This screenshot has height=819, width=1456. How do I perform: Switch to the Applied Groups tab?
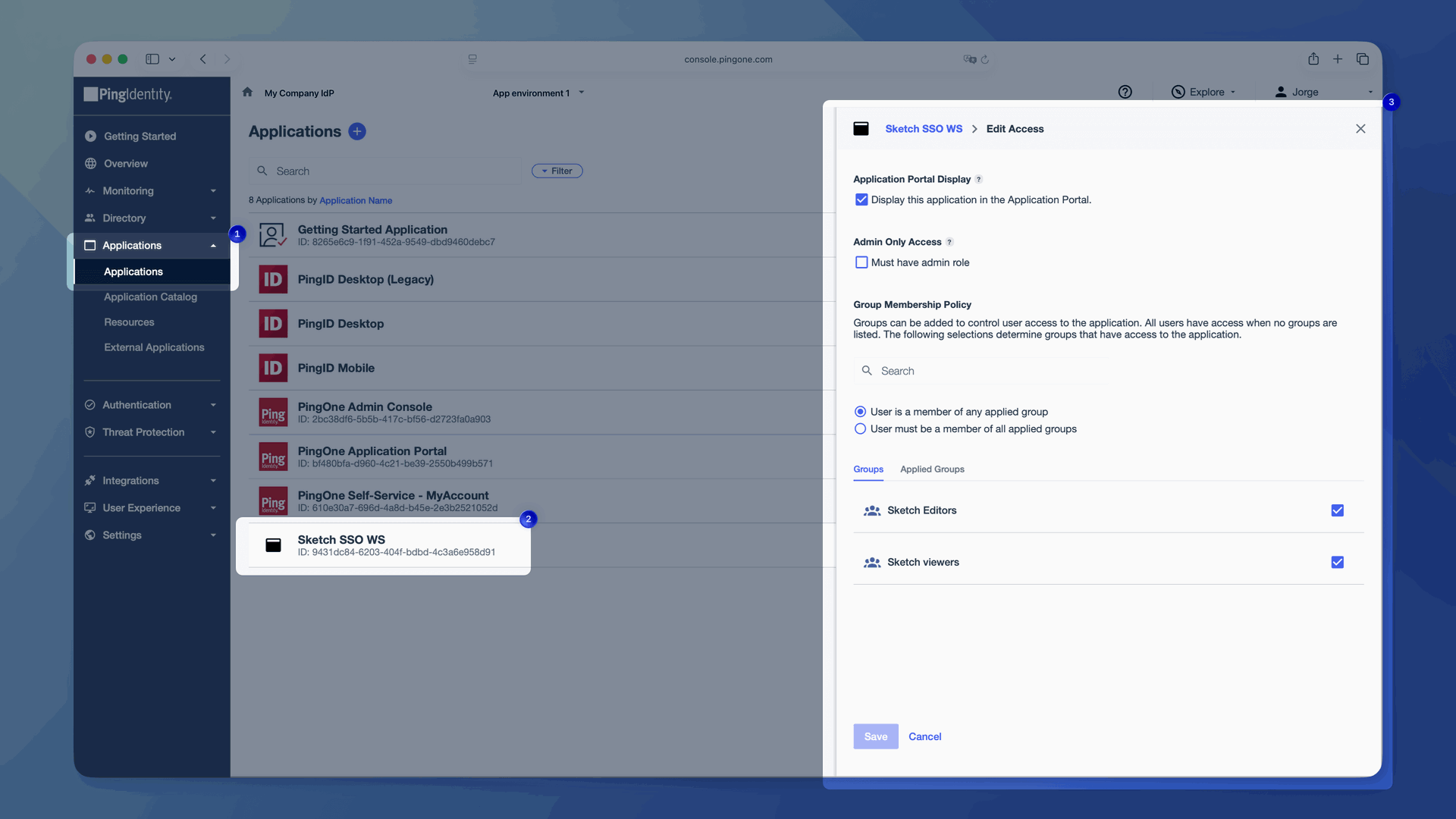(932, 469)
